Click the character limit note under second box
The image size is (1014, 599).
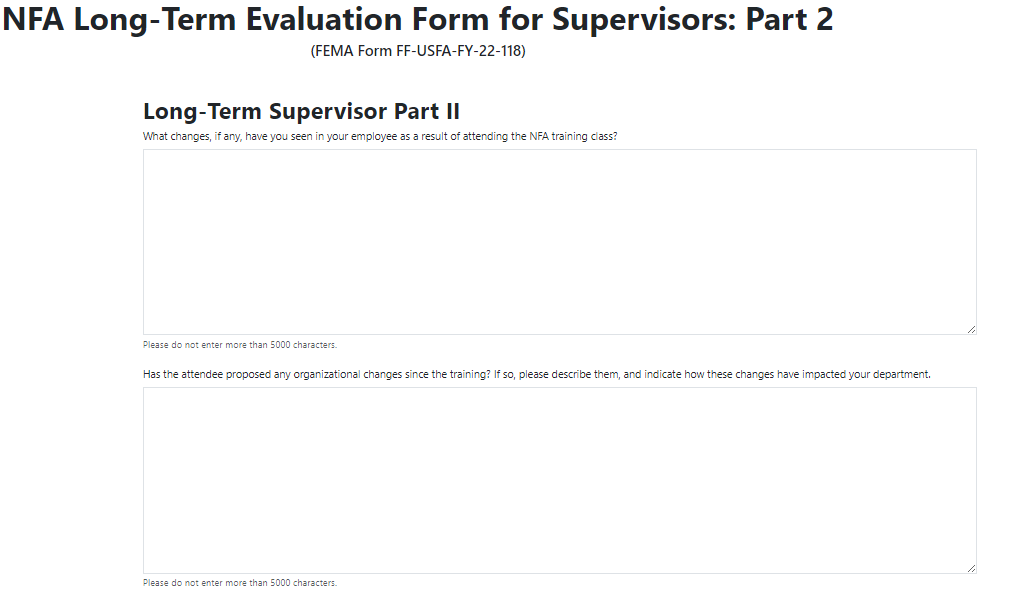coord(240,583)
